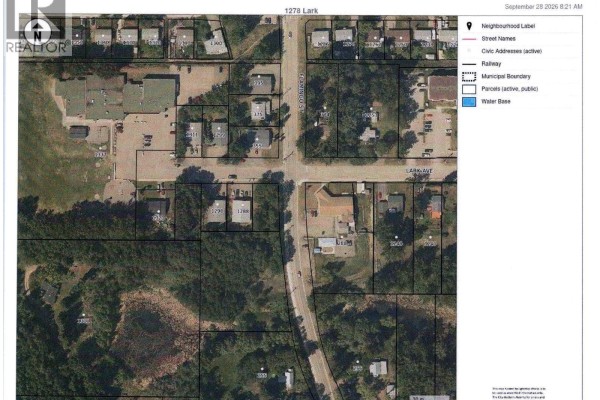Screen dimensions: 600x400
Task: Click the blue Water Base swatch
Action: coord(469,102)
